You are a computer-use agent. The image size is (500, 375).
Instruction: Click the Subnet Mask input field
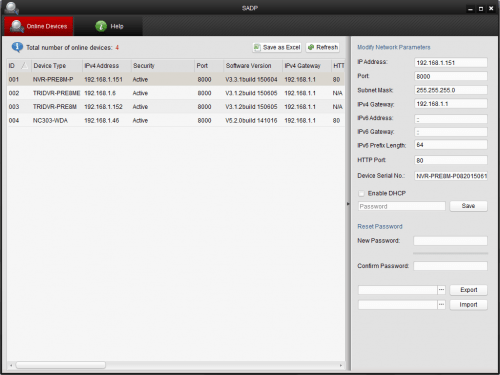click(x=451, y=90)
